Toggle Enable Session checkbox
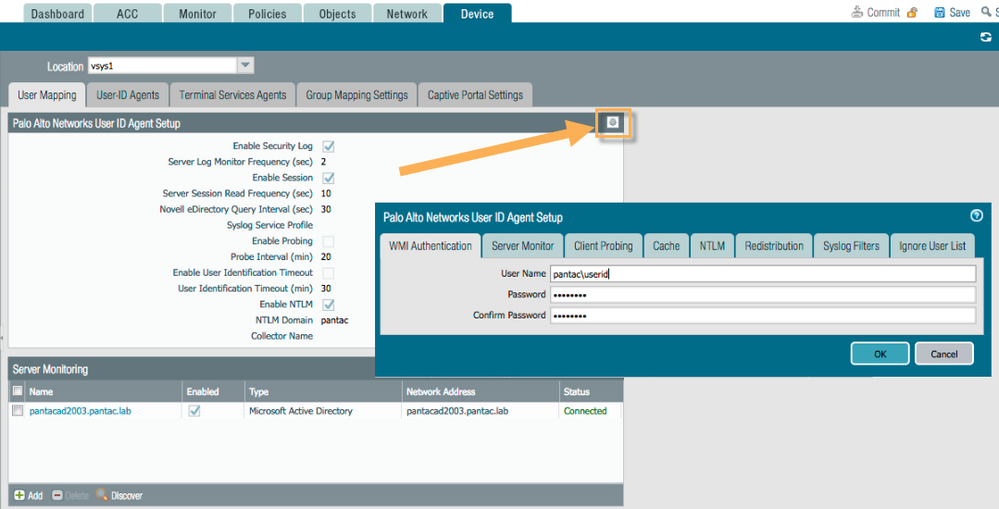 pyautogui.click(x=328, y=178)
